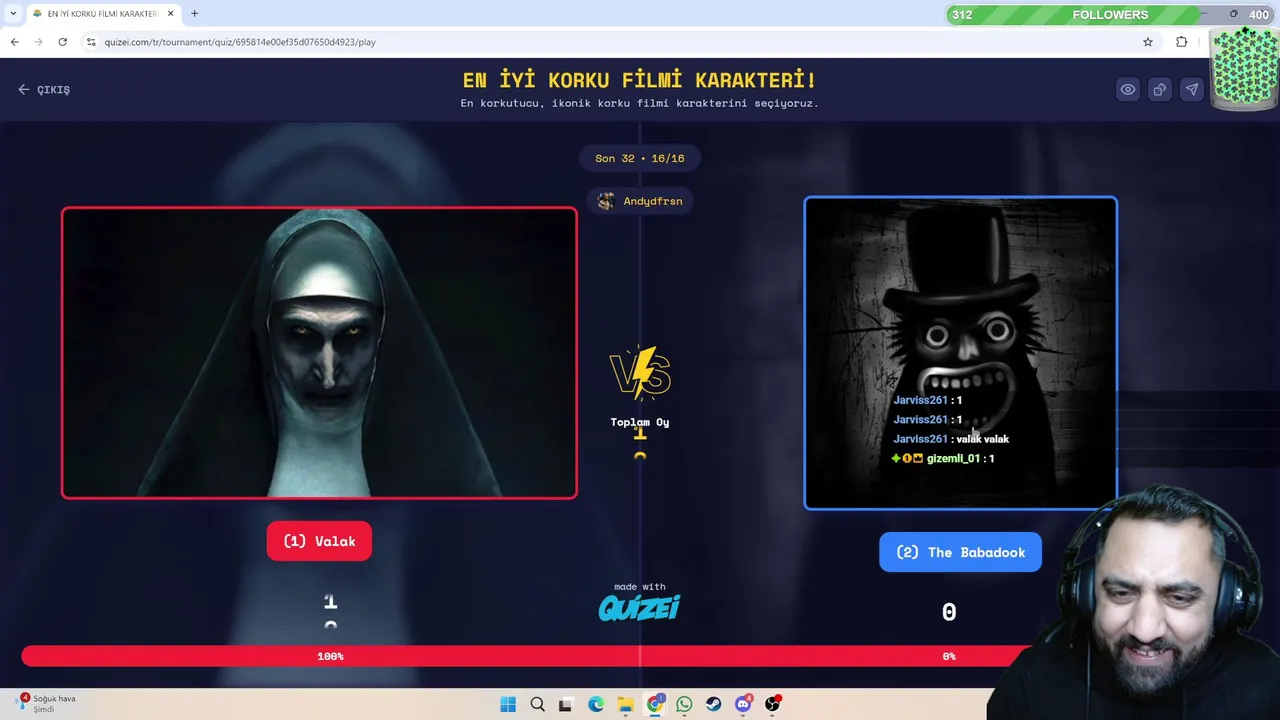Switch to Chrome in taskbar
The image size is (1280, 720).
[x=654, y=704]
